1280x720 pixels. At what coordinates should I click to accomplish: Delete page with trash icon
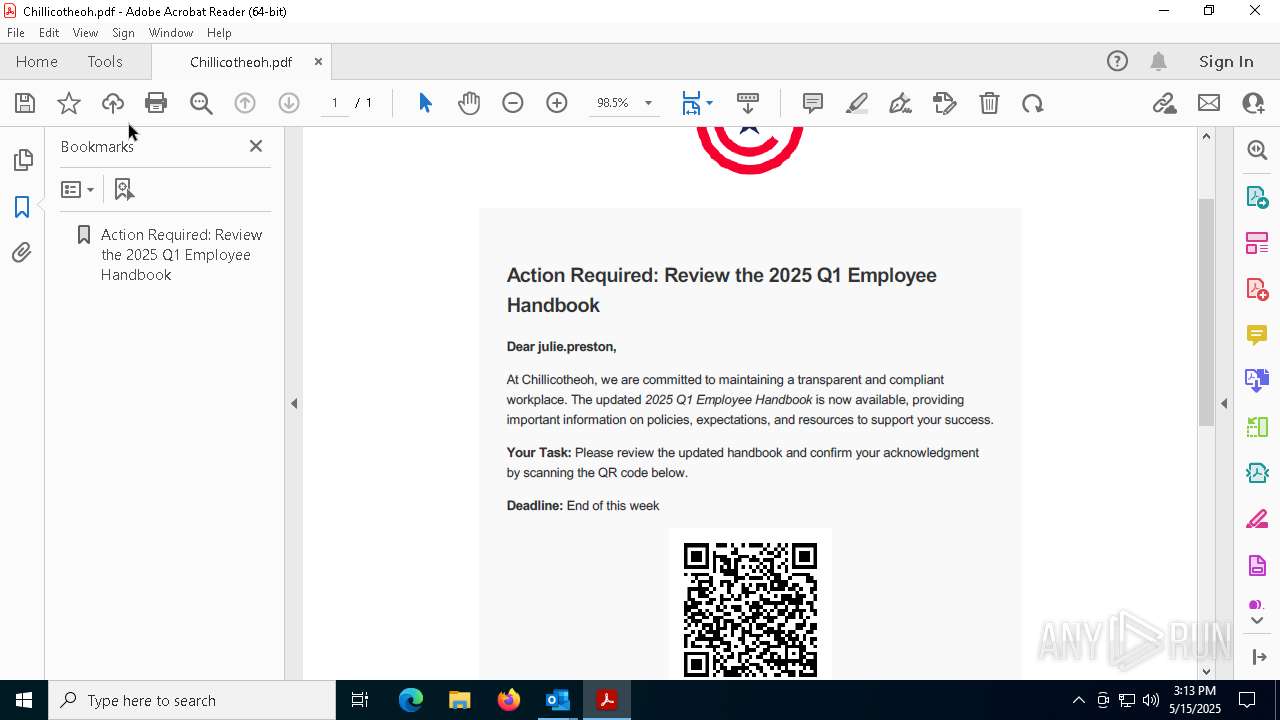click(x=989, y=103)
